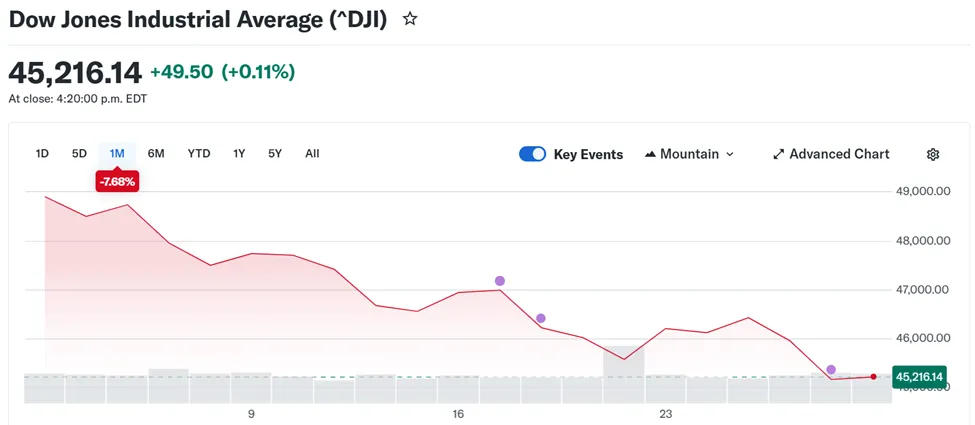Switch to the YTD time range
Viewport: 975px width, 425px height.
point(199,153)
